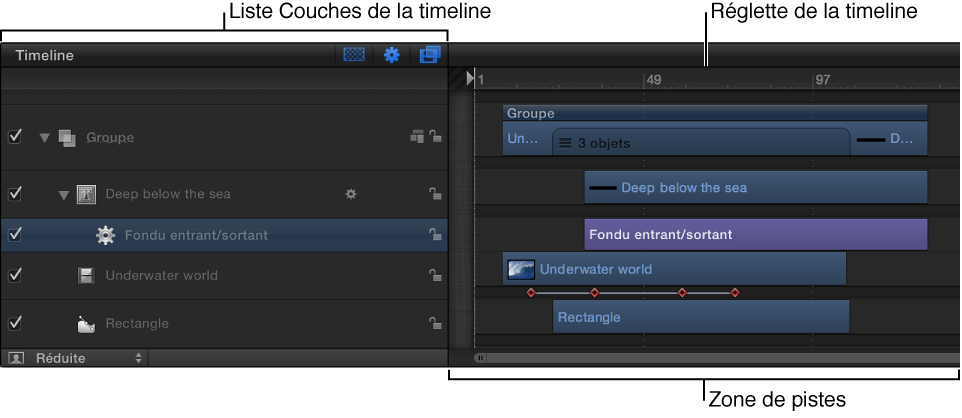Viewport: 962px width, 418px height.
Task: Click the Fondu entrant/sortant behavior gear icon
Action: [x=106, y=235]
